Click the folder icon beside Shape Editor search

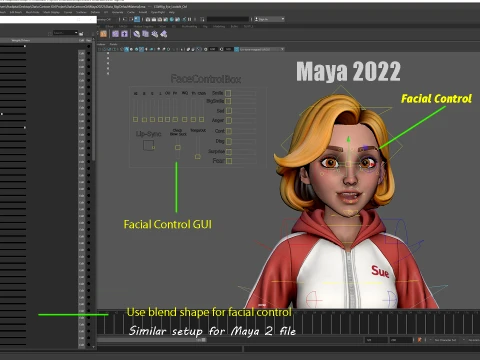point(81,33)
